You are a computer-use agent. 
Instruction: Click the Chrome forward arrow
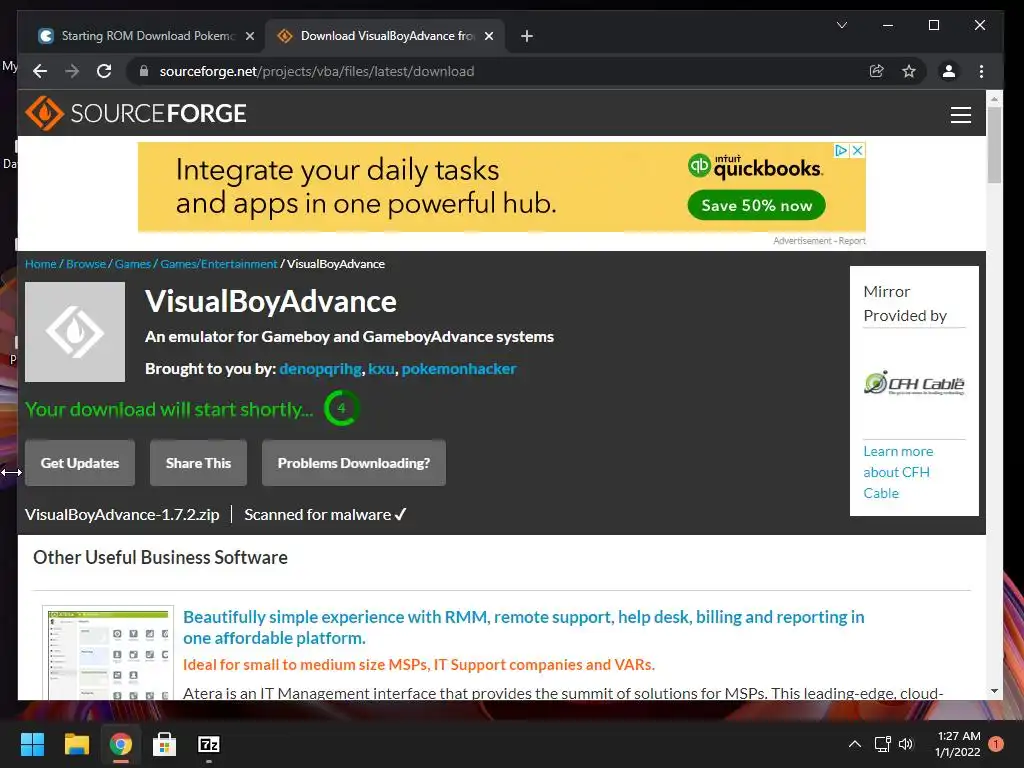(72, 71)
